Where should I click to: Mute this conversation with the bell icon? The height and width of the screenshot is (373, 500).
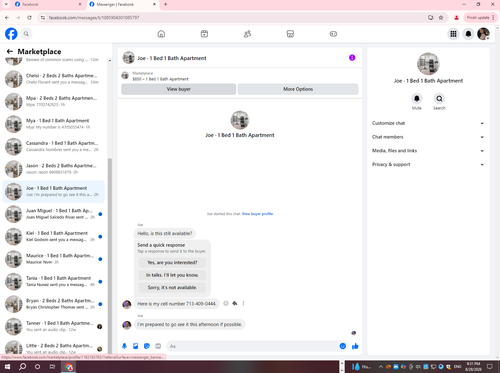(x=417, y=99)
